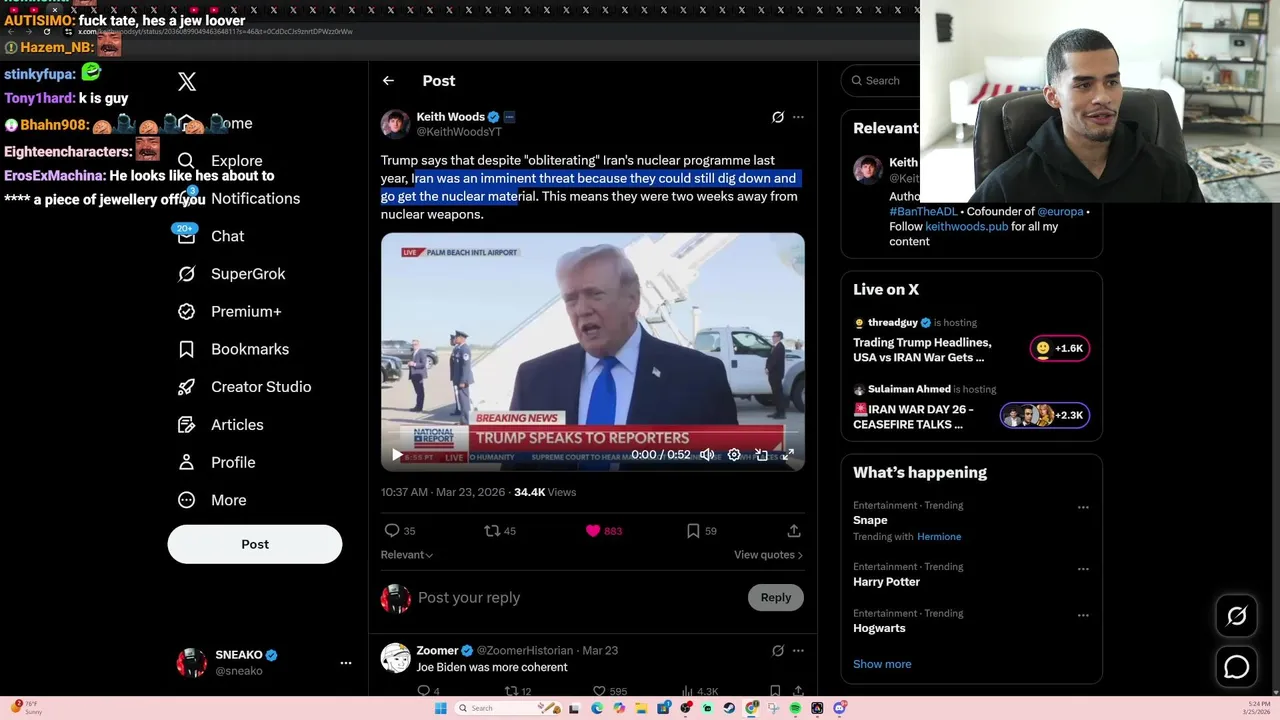Click the Profile person icon
Screen dimensions: 1280x720
click(186, 462)
